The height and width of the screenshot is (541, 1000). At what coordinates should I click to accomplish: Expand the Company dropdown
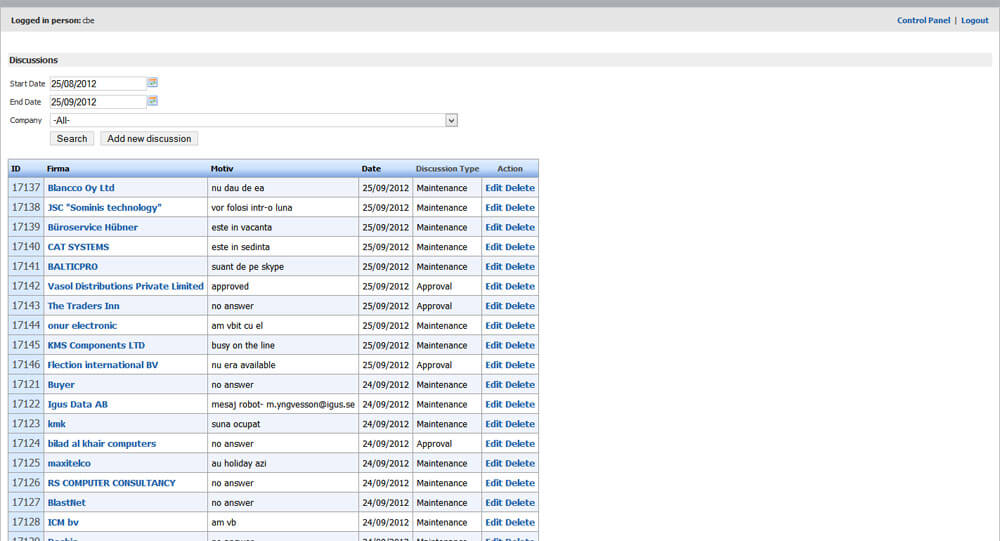[452, 120]
